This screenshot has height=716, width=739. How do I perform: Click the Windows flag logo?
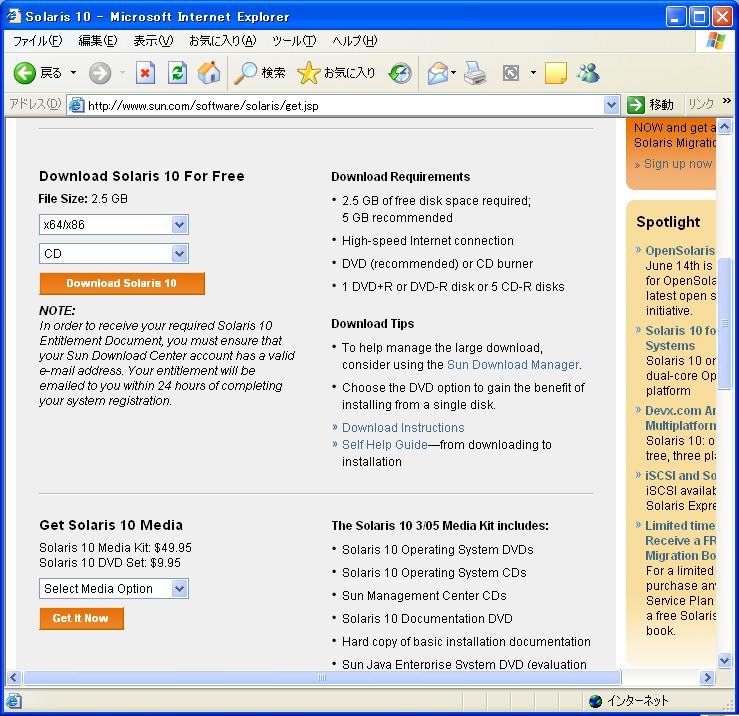[716, 41]
